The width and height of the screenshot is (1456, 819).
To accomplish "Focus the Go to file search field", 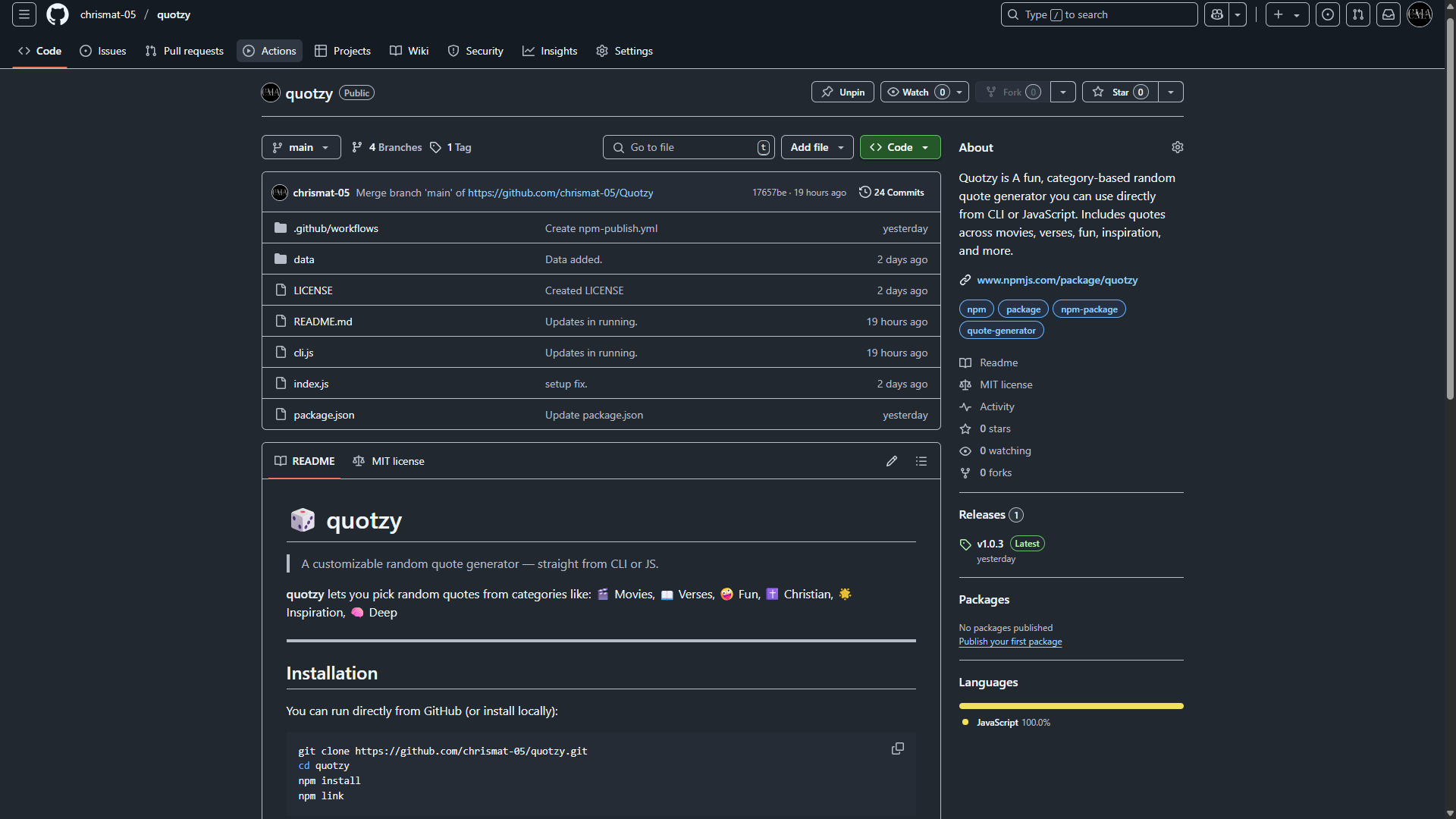I will pyautogui.click(x=689, y=147).
